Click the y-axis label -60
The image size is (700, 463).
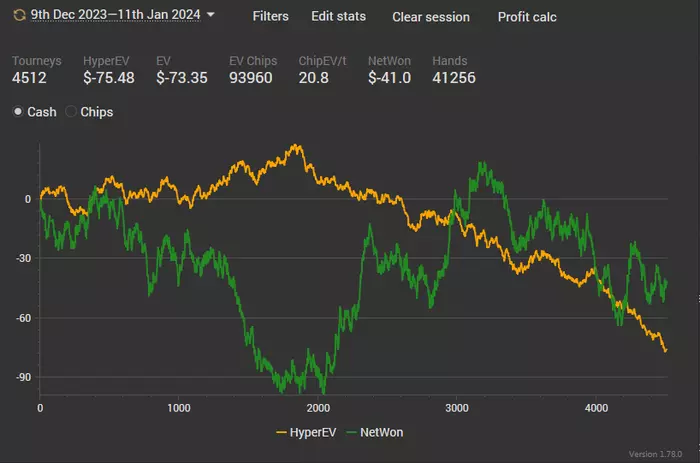point(24,318)
